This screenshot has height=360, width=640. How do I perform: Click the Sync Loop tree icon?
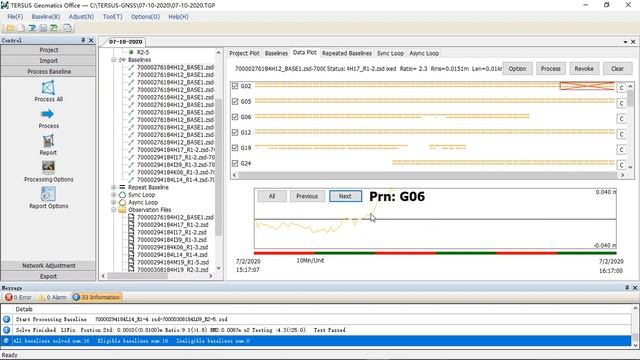[122, 195]
